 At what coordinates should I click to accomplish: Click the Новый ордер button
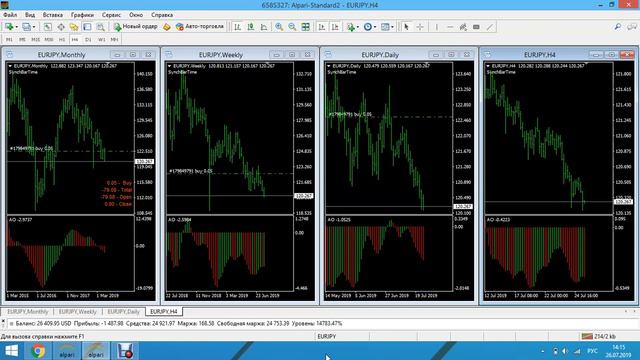[136, 27]
